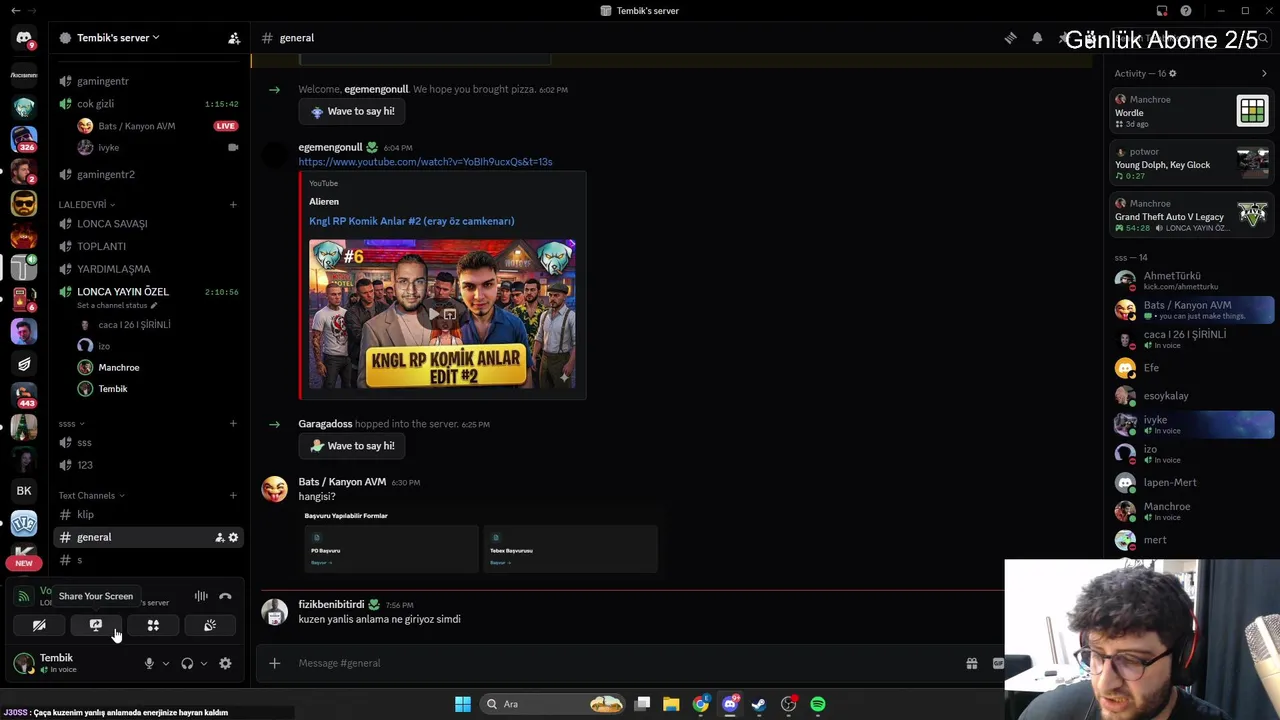Open output device options arrow beside headphones
The height and width of the screenshot is (720, 1280).
pyautogui.click(x=204, y=664)
